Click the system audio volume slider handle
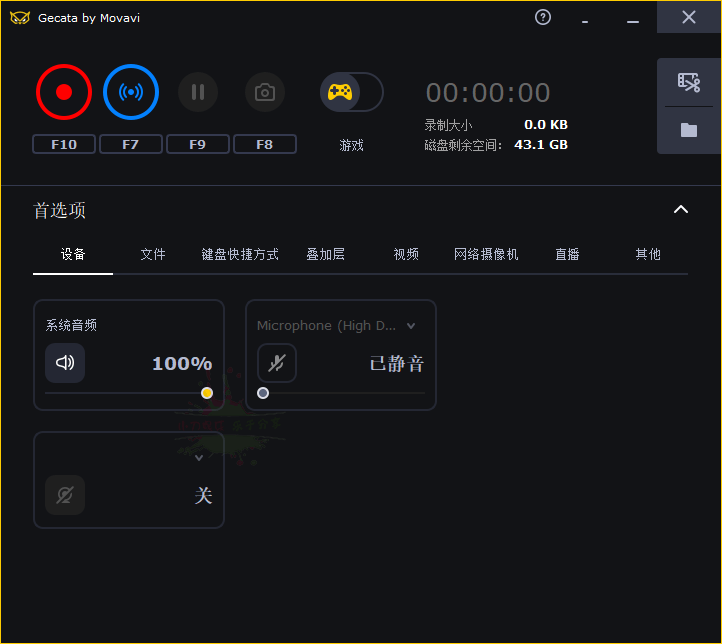 pyautogui.click(x=207, y=393)
